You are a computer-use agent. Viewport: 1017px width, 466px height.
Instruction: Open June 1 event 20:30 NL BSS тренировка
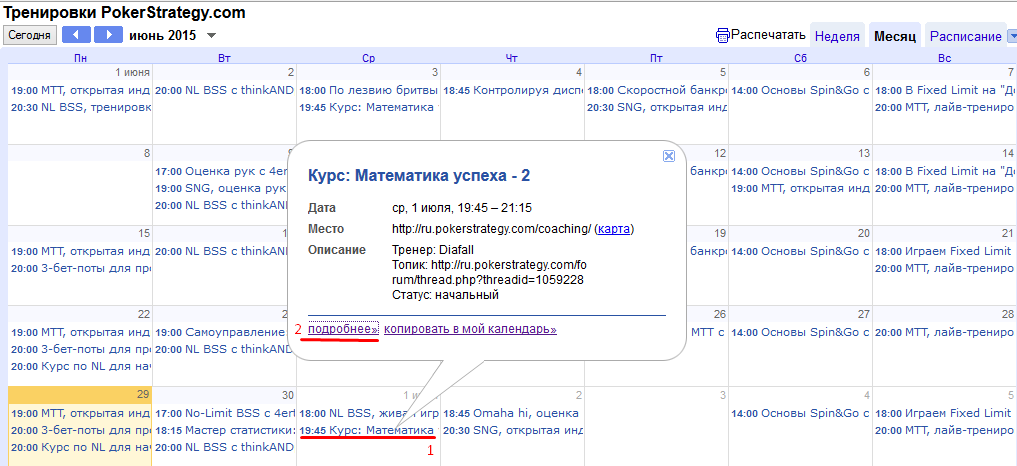tap(81, 108)
